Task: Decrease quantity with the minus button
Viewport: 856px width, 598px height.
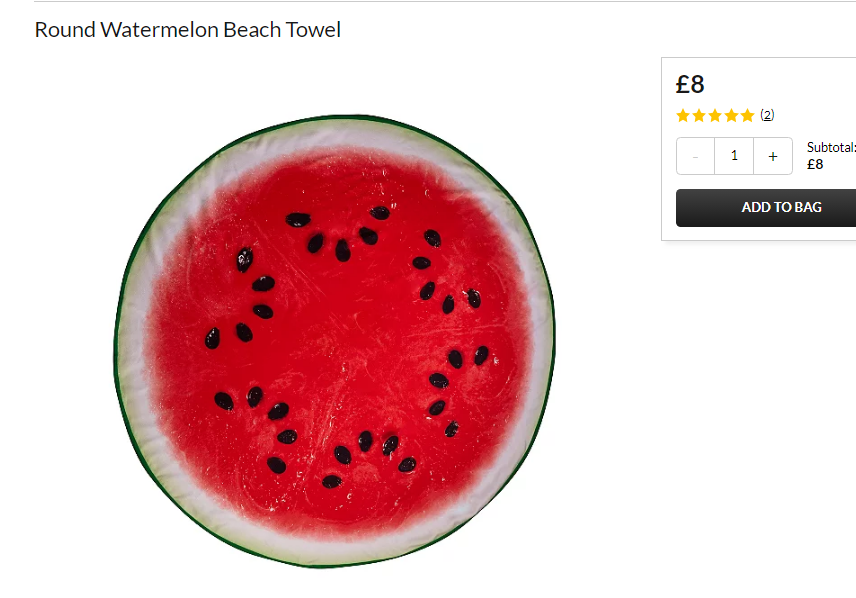Action: (x=696, y=156)
